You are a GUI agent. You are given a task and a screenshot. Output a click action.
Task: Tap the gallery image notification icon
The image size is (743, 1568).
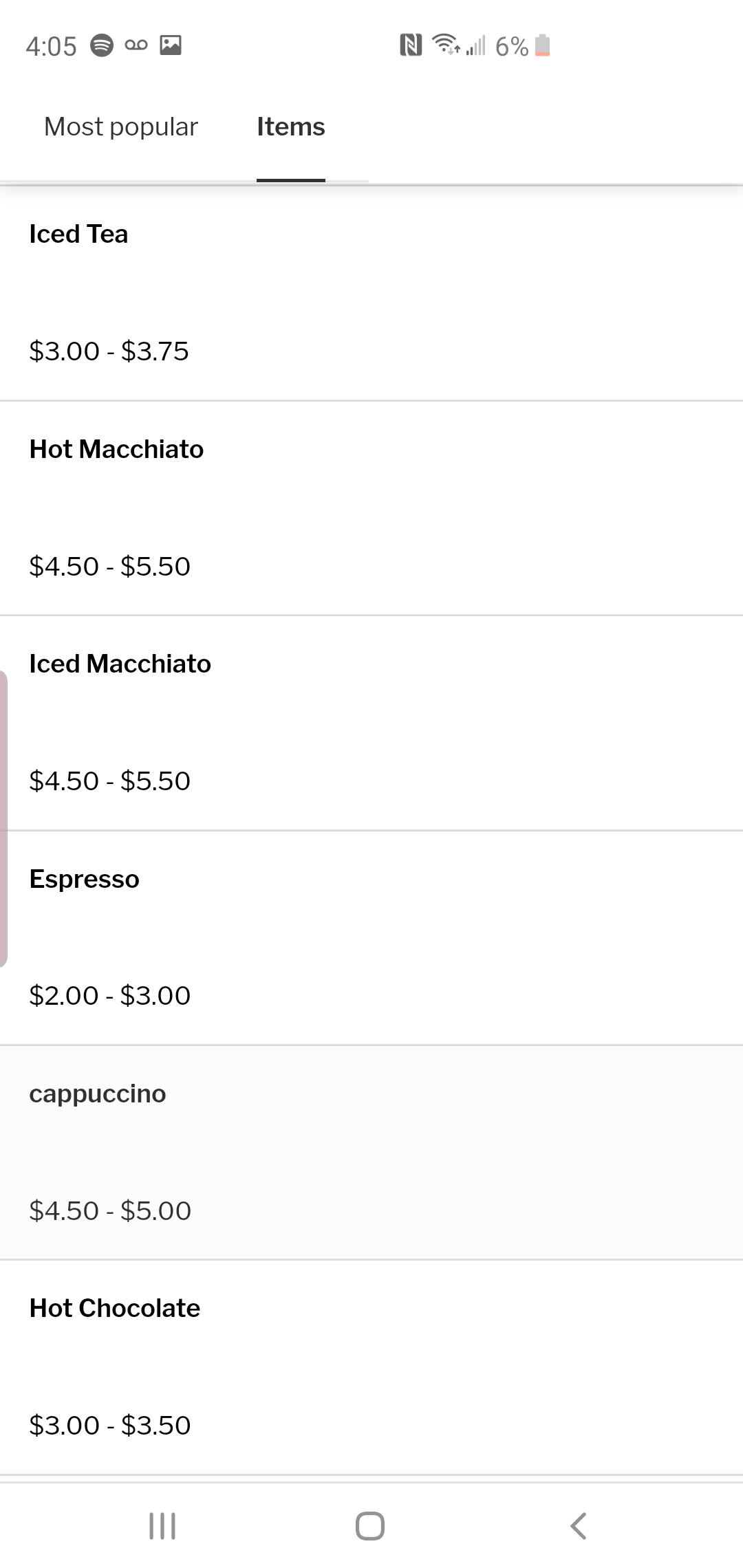(x=171, y=45)
